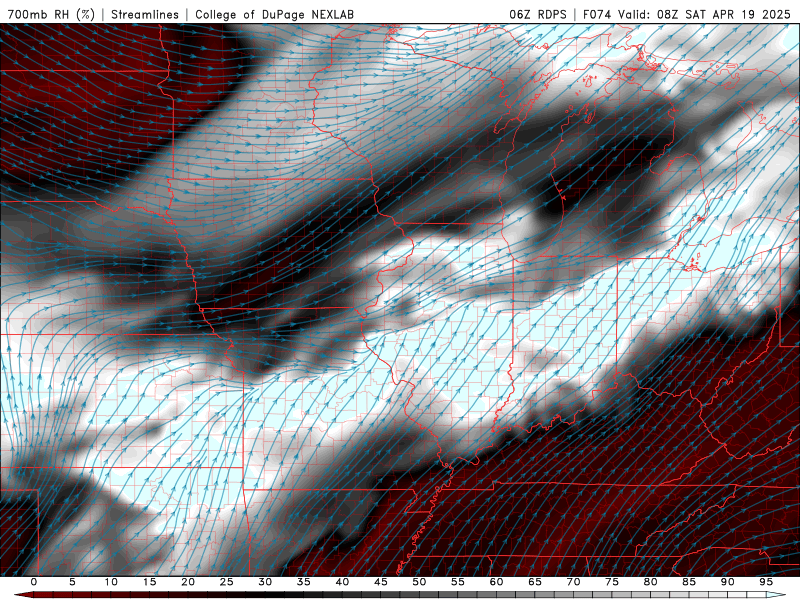Select the "06Z RDPS" model run label
This screenshot has height=600, width=800.
(538, 14)
